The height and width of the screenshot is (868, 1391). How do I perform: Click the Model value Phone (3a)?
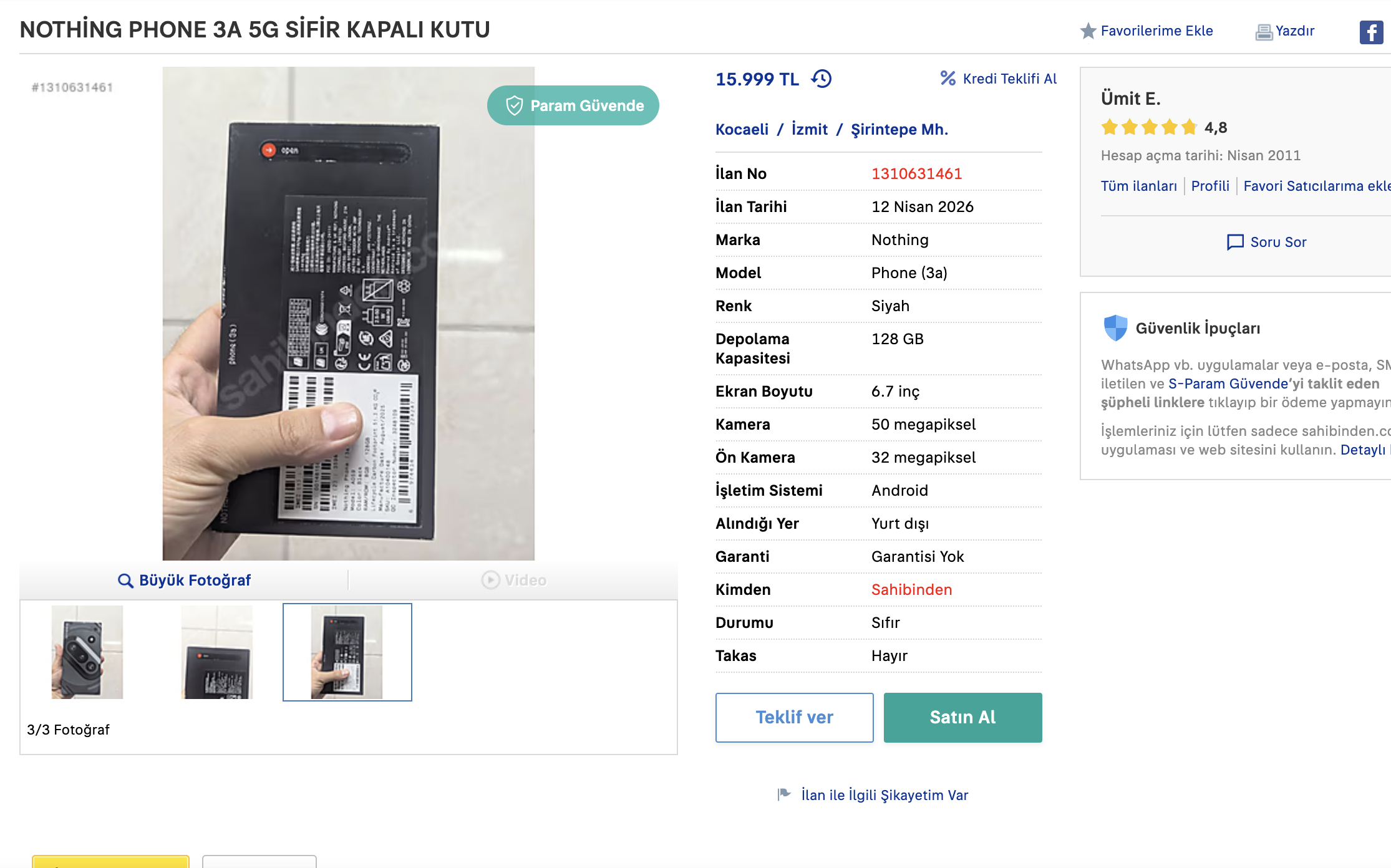pos(909,272)
